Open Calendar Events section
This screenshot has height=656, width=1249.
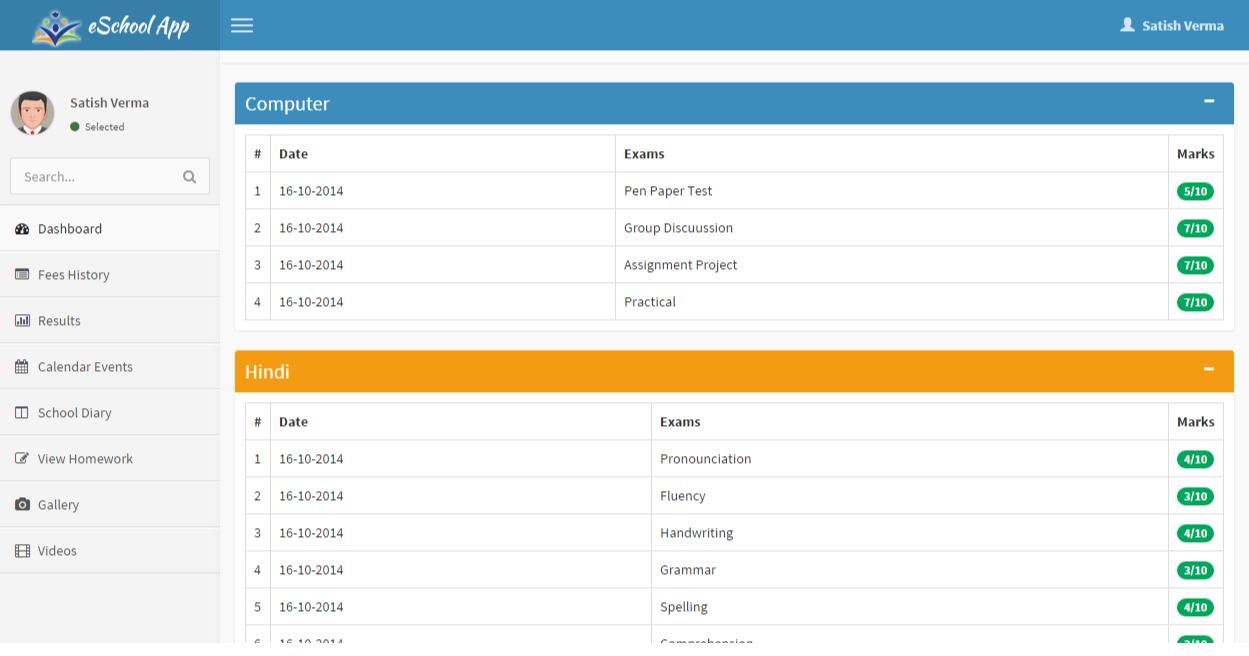109,366
